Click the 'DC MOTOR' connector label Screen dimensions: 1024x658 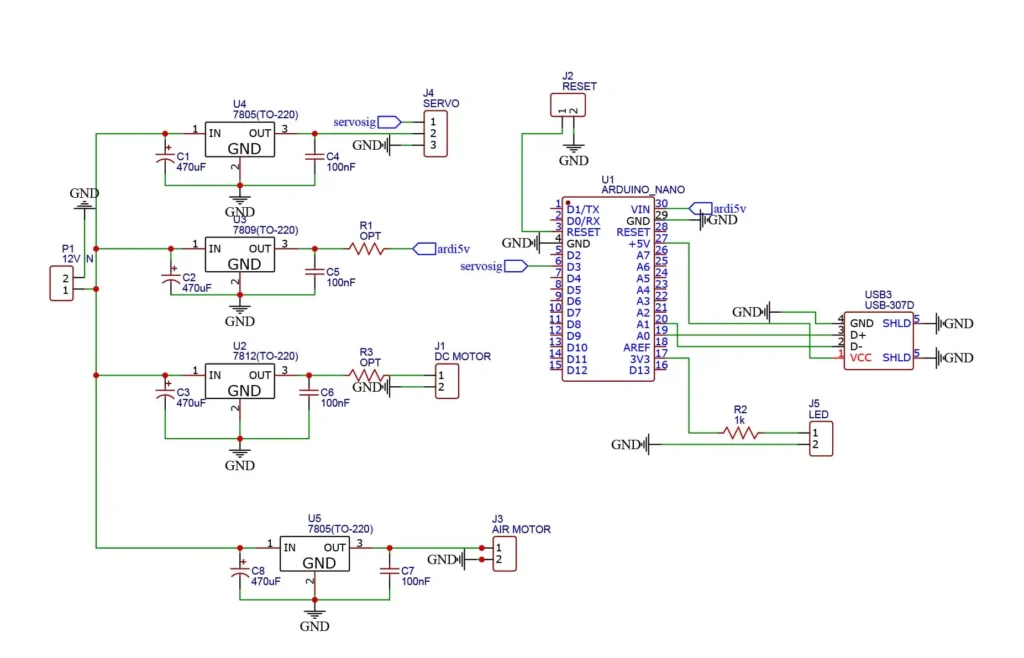462,356
